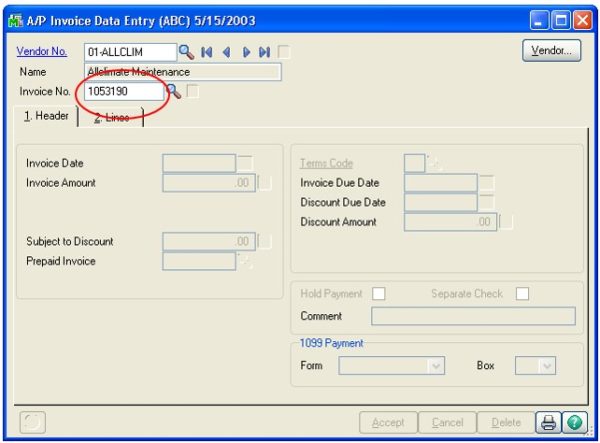Switch to the 1. Header tab
Image resolution: width=600 pixels, height=443 pixels.
coord(46,116)
